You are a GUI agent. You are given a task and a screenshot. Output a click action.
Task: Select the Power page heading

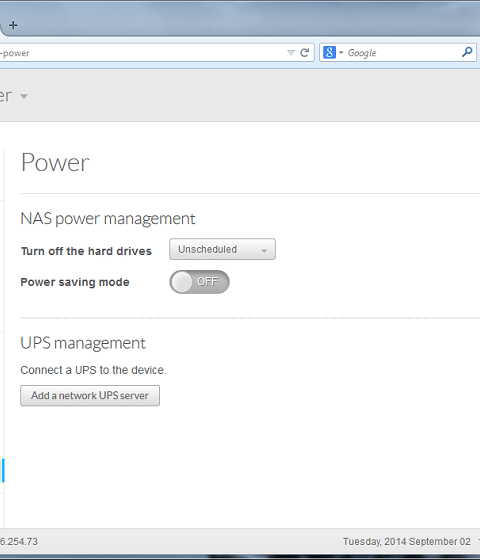(55, 163)
